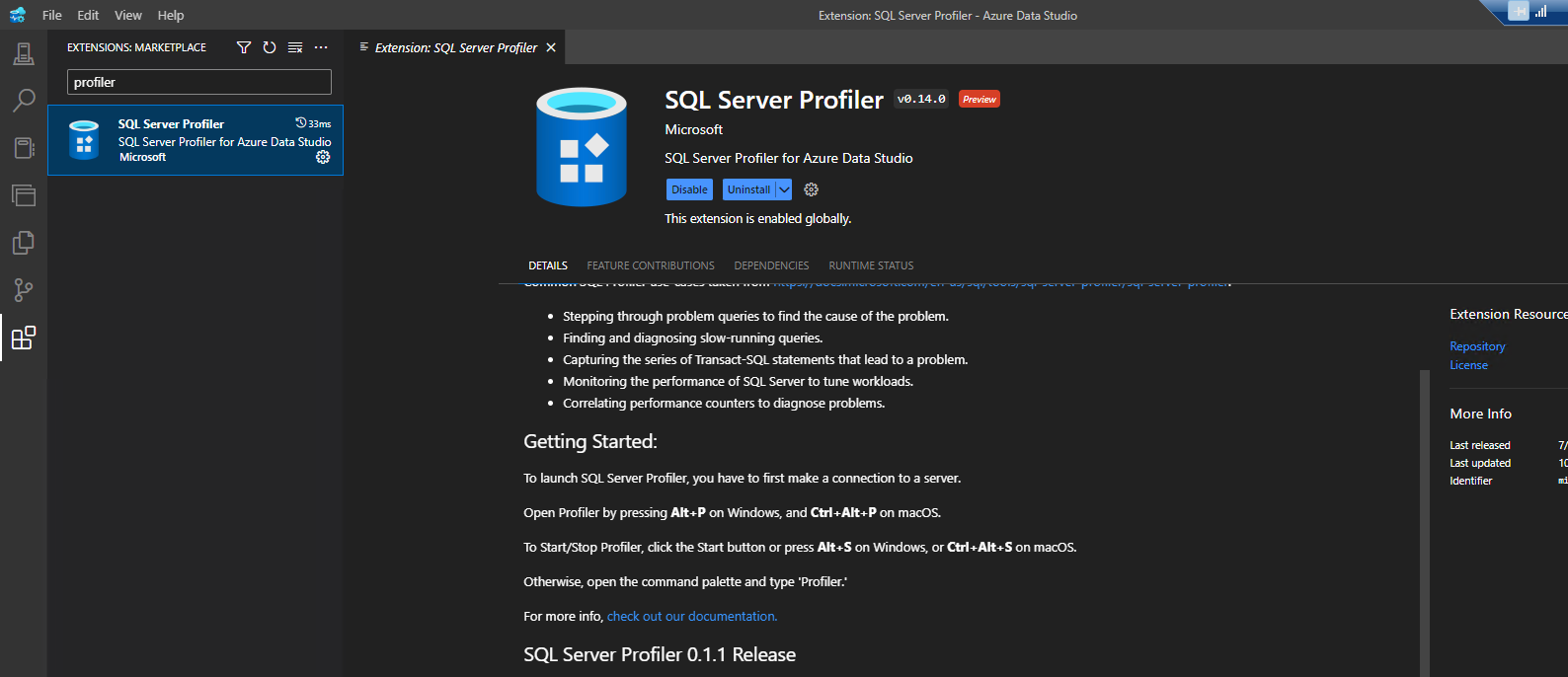Click the Identifier label
This screenshot has height=677, width=1568.
[1470, 481]
